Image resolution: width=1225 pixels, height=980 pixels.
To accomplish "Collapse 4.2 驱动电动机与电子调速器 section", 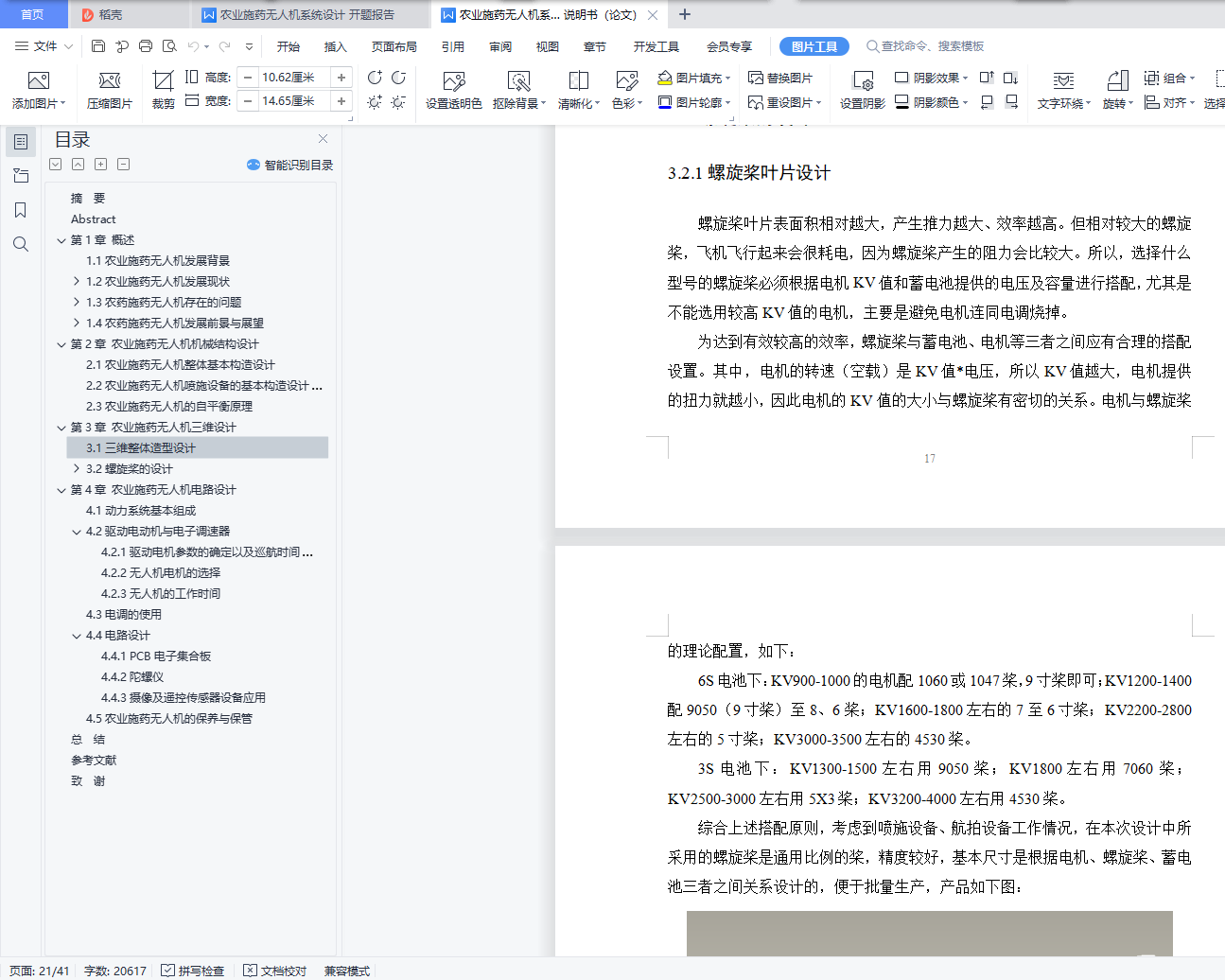I will (77, 532).
